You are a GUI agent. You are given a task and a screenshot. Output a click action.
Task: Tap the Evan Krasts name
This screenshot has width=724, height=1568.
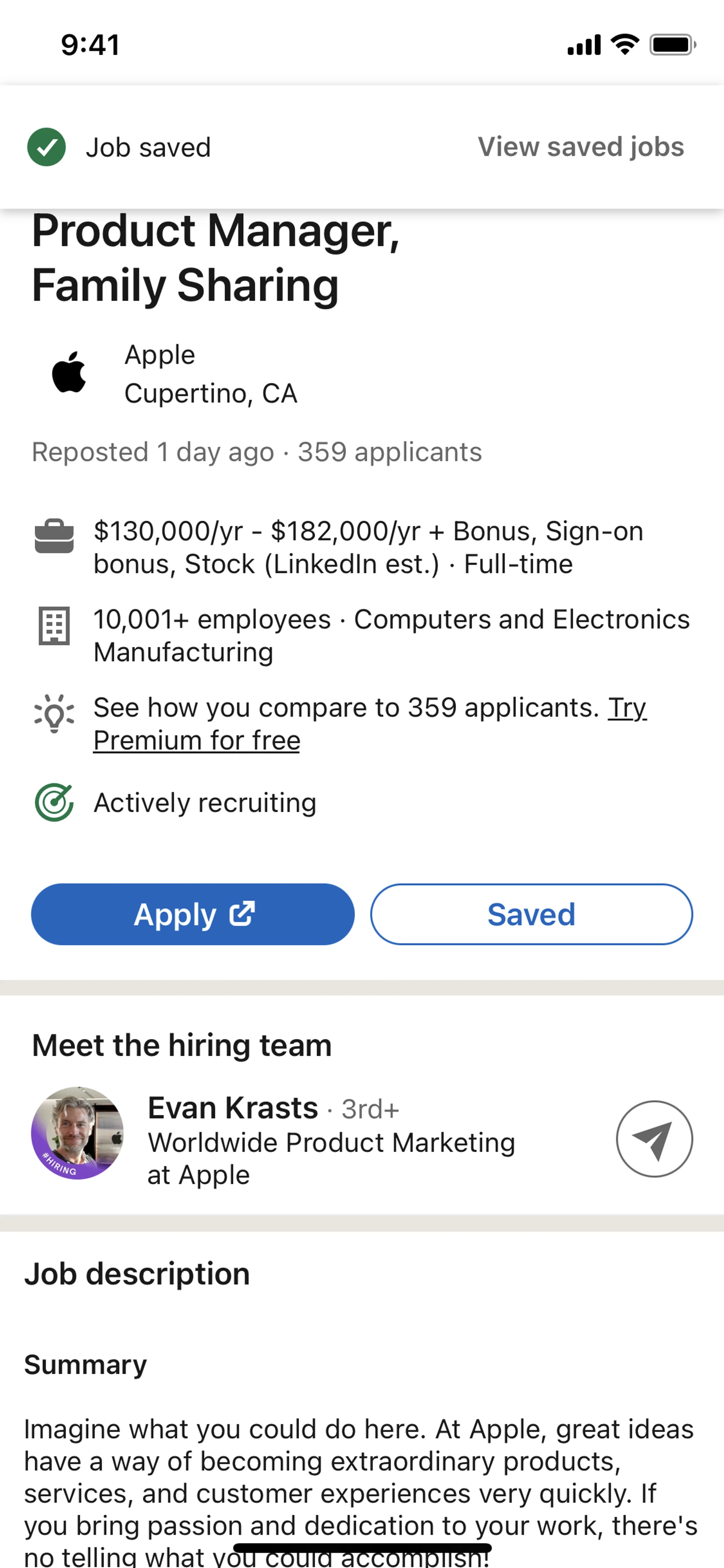tap(233, 1108)
